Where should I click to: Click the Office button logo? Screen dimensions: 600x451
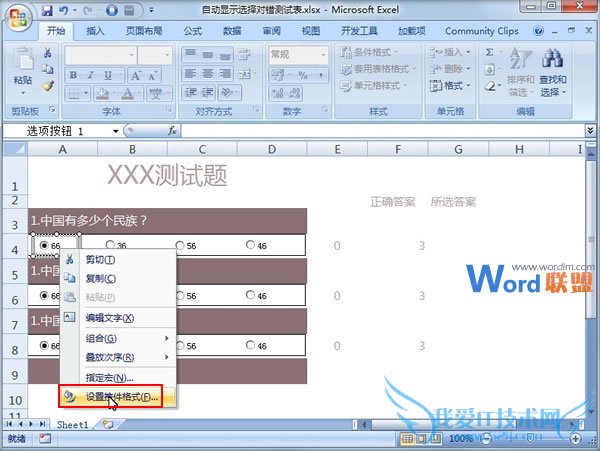(x=18, y=18)
